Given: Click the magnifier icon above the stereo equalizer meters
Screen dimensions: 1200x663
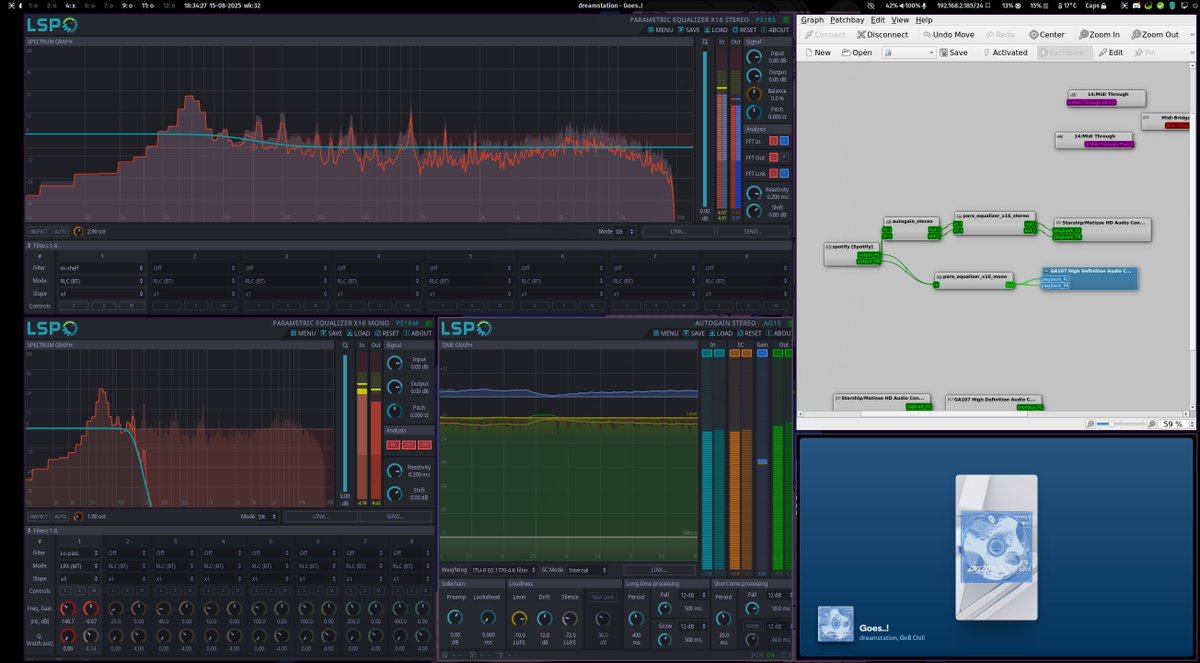Looking at the screenshot, I should point(704,42).
